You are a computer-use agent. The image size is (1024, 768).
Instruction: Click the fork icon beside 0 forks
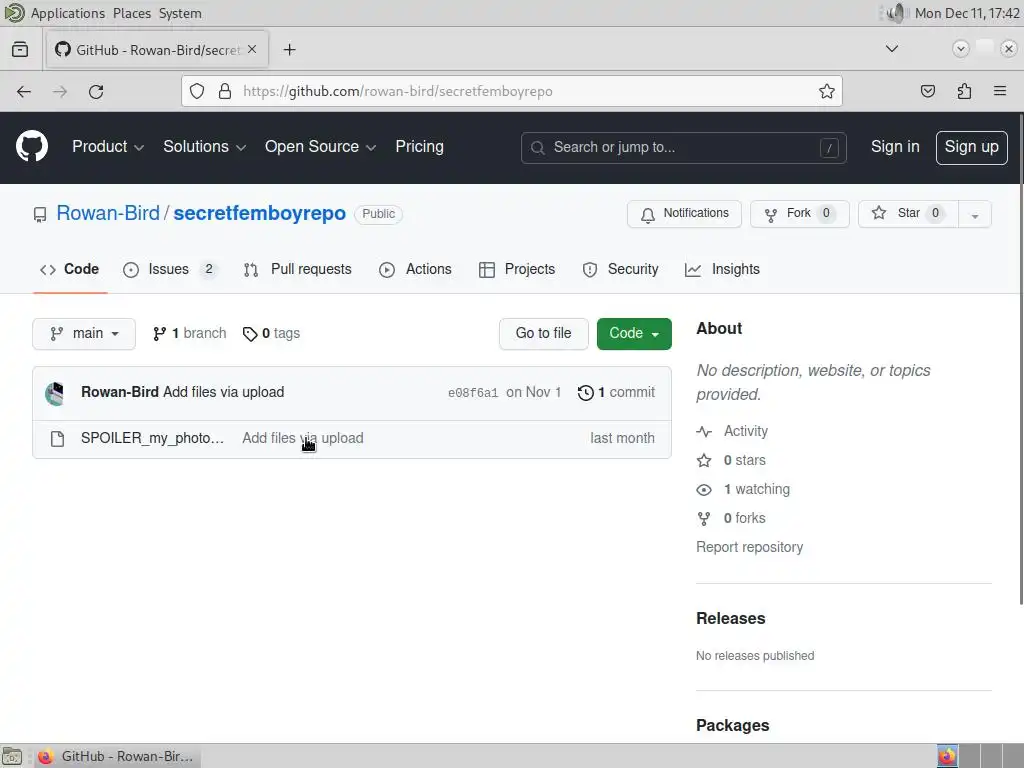(704, 519)
